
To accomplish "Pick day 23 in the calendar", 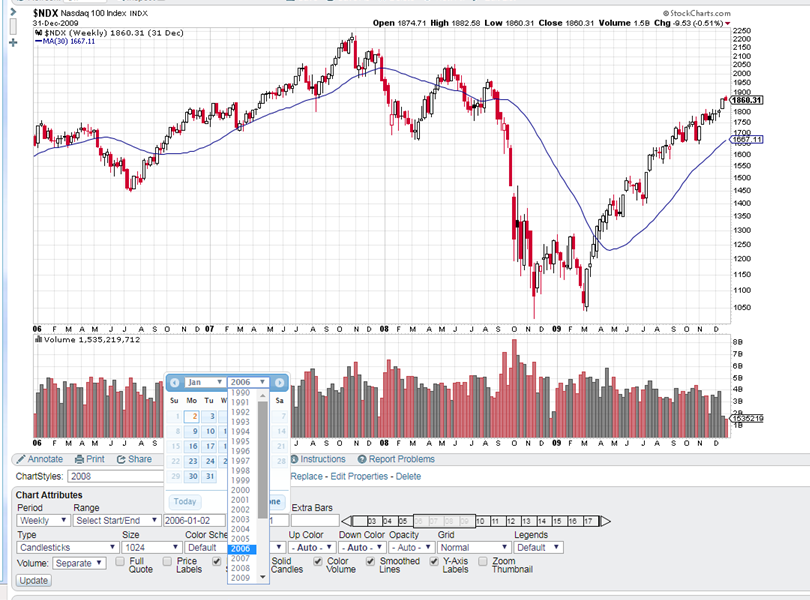I will 192,461.
